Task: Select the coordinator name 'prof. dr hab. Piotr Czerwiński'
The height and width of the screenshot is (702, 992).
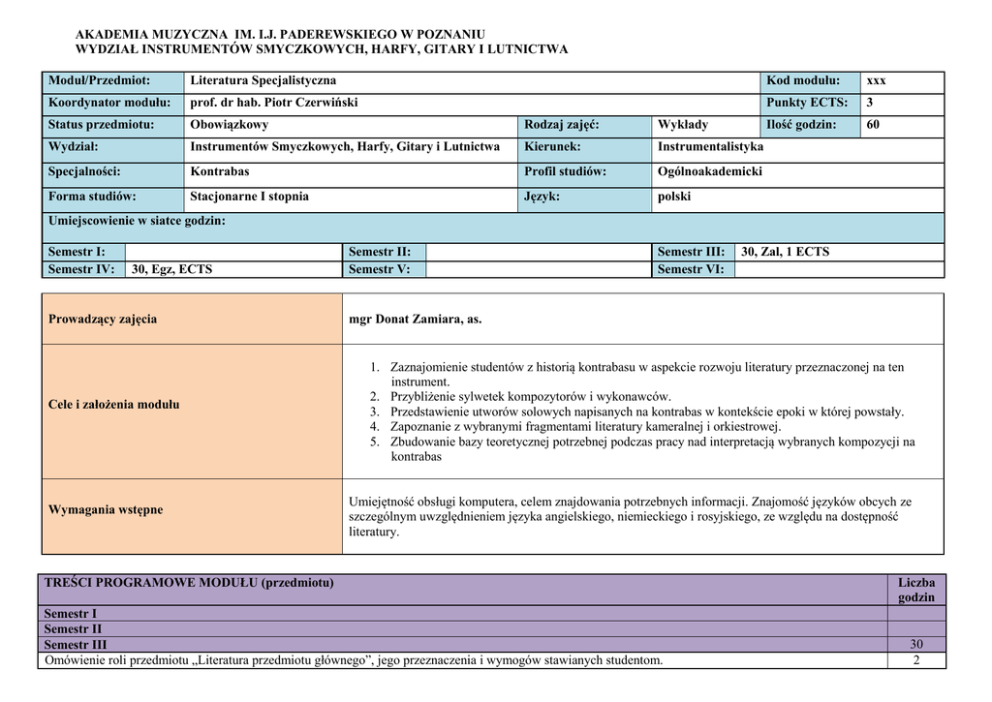Action: (x=274, y=103)
